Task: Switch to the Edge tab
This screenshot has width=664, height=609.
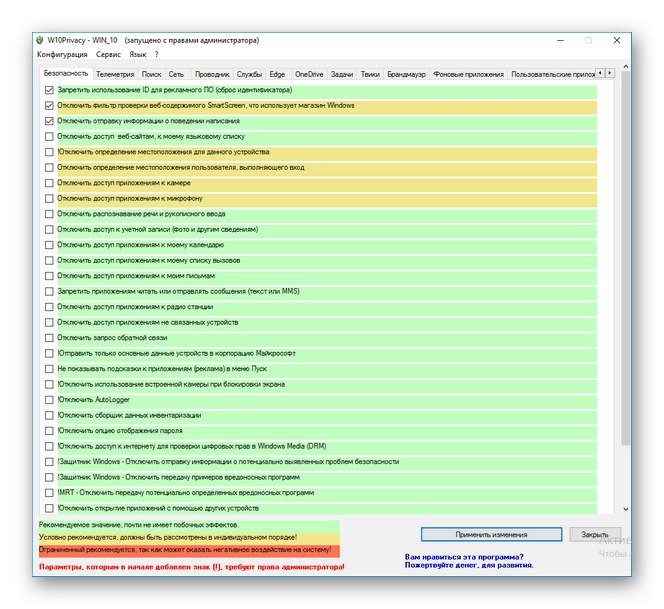Action: point(277,74)
